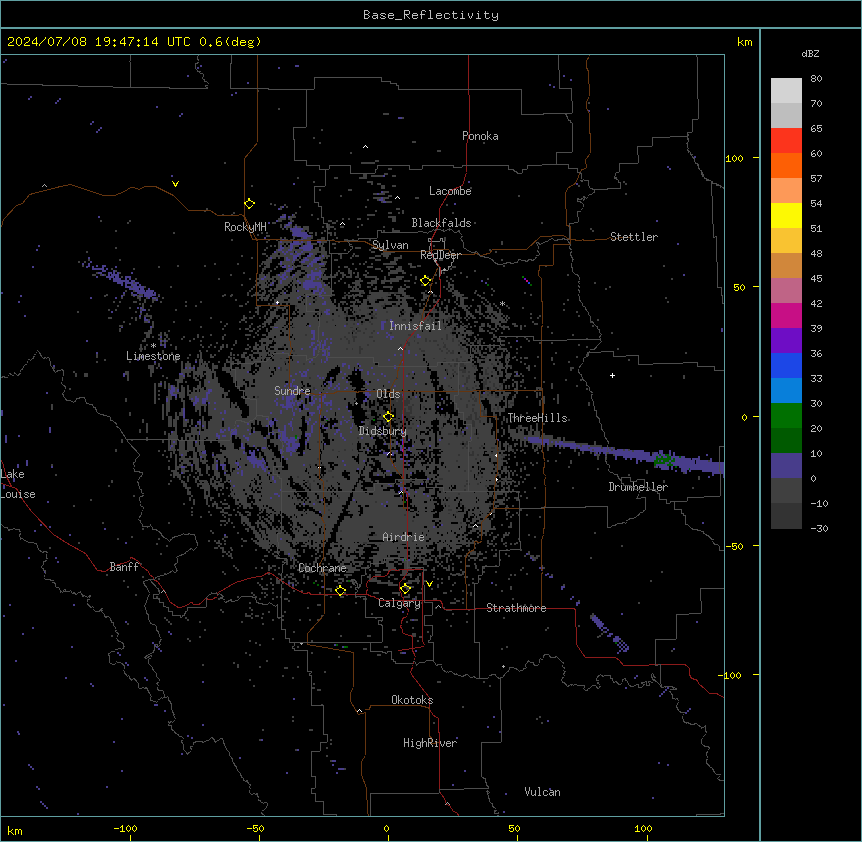Click the dBZ legend heading
The height and width of the screenshot is (842, 862).
tap(810, 54)
